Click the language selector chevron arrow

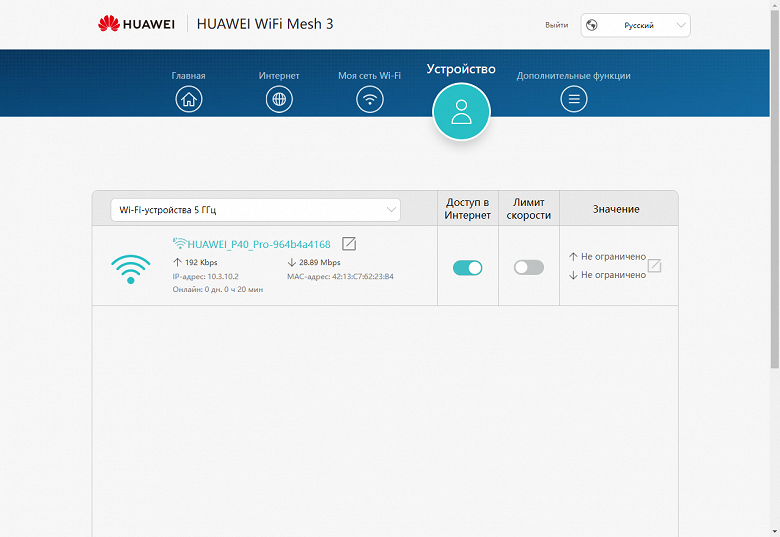[681, 25]
